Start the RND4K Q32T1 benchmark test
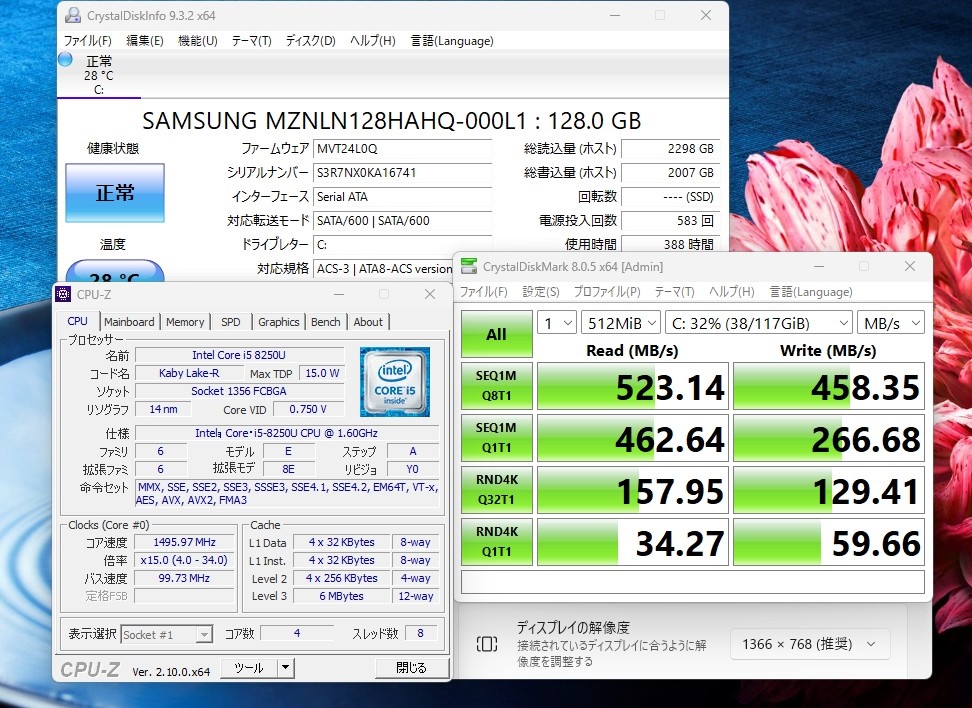This screenshot has height=708, width=972. [x=497, y=490]
